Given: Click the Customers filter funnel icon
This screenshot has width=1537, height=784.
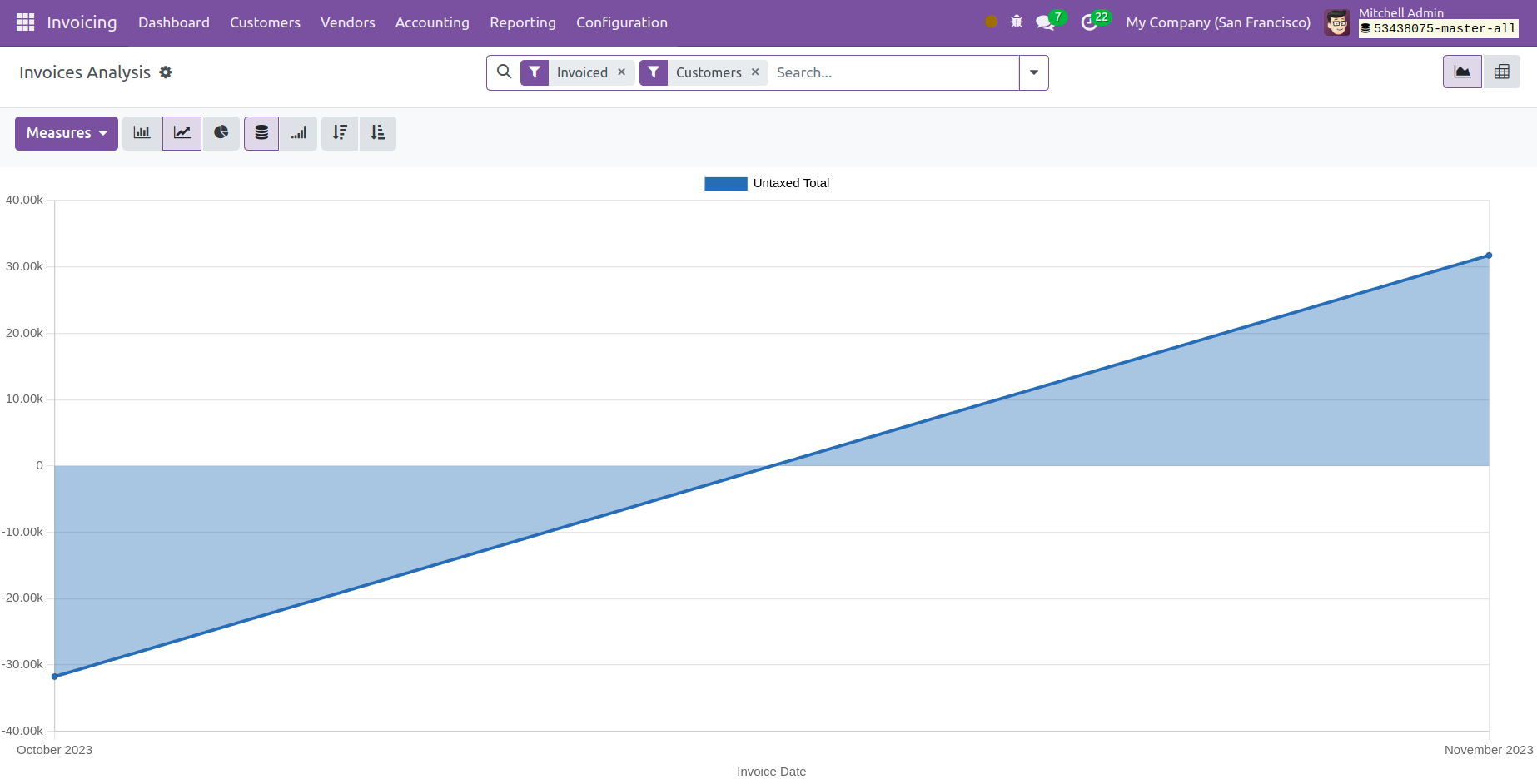Looking at the screenshot, I should pos(654,72).
